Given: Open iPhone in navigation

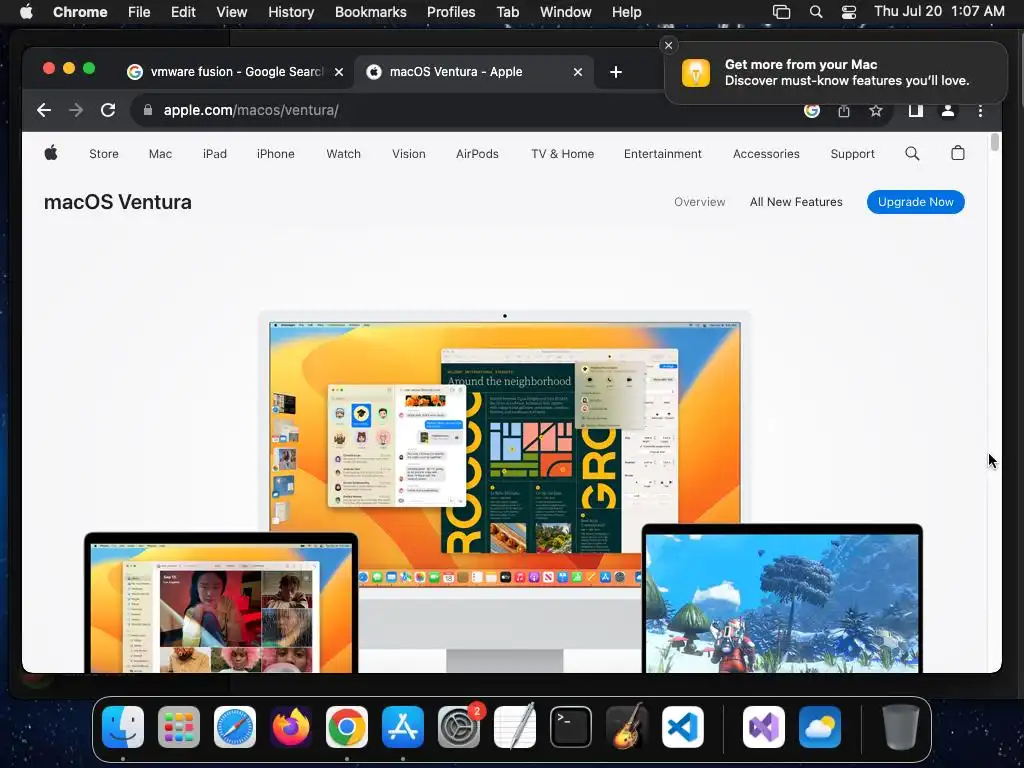Looking at the screenshot, I should click(x=276, y=154).
